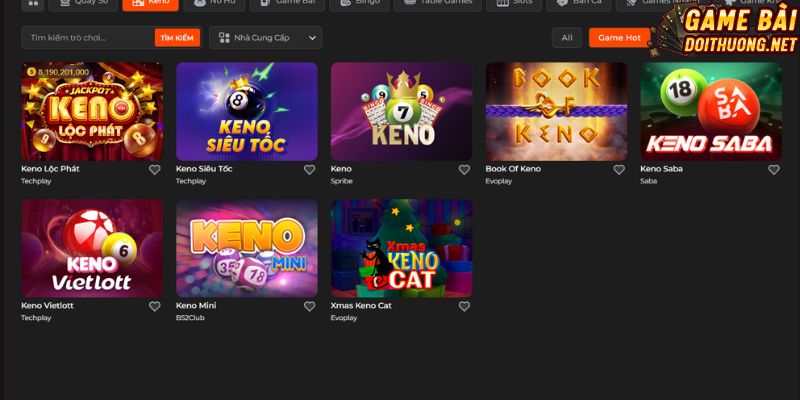Favorite Spribe Keno with heart icon
The width and height of the screenshot is (800, 400).
point(464,170)
